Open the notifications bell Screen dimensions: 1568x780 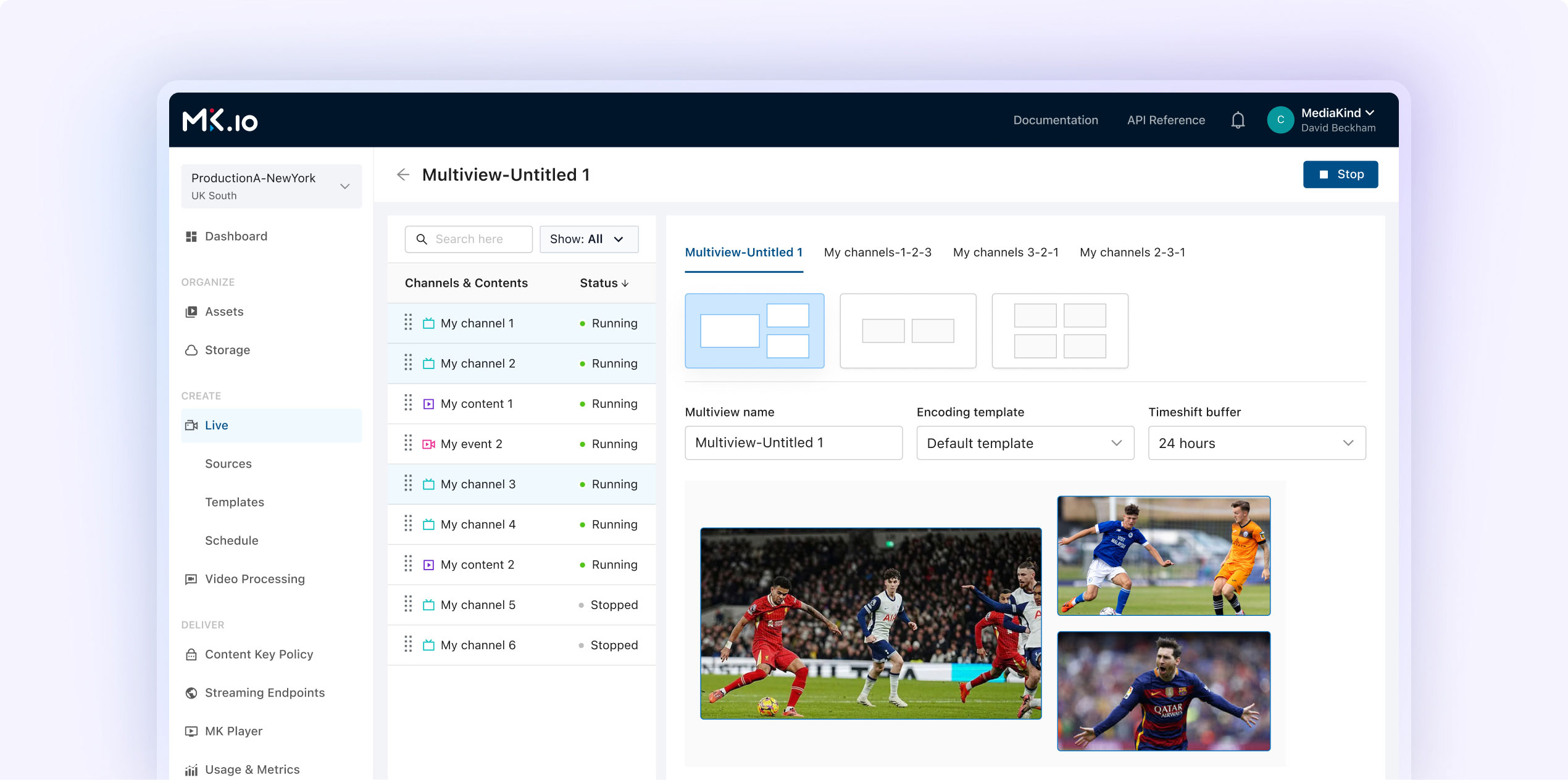tap(1238, 120)
